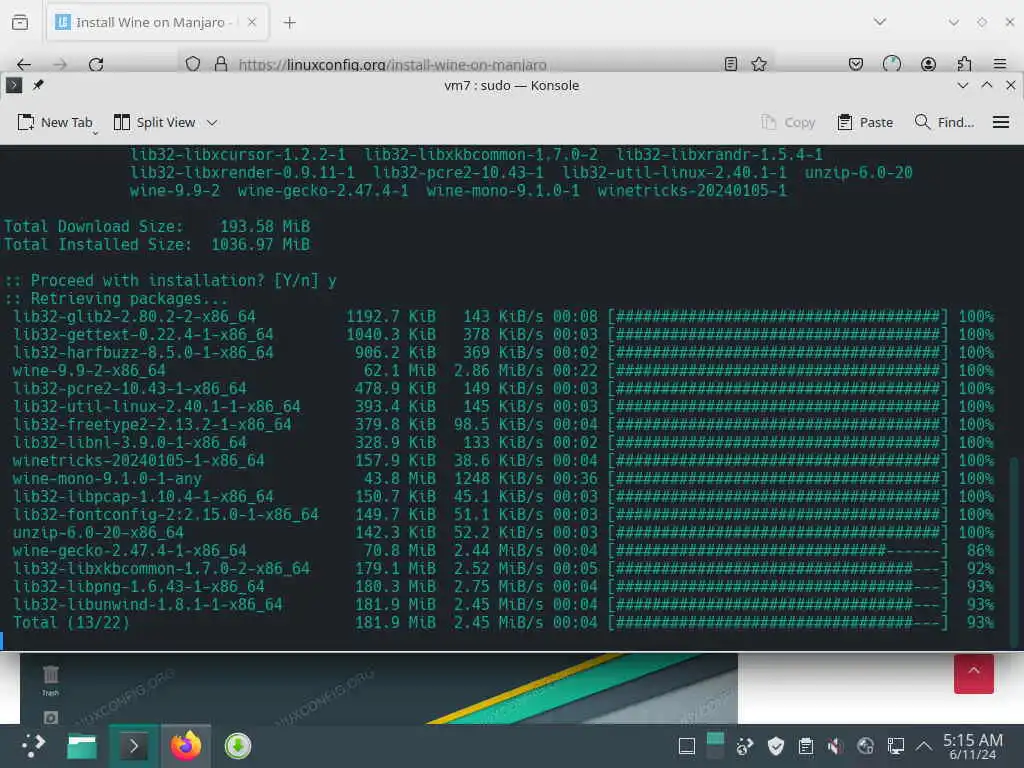Screen dimensions: 1024x768
Task: Open the application launcher in taskbar
Action: click(33, 745)
